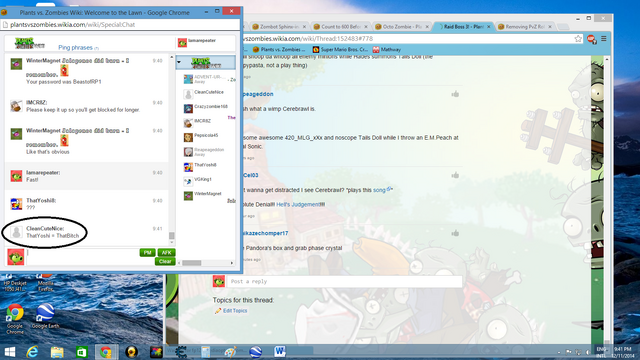Open the kazechomper17 username link

coord(266,233)
